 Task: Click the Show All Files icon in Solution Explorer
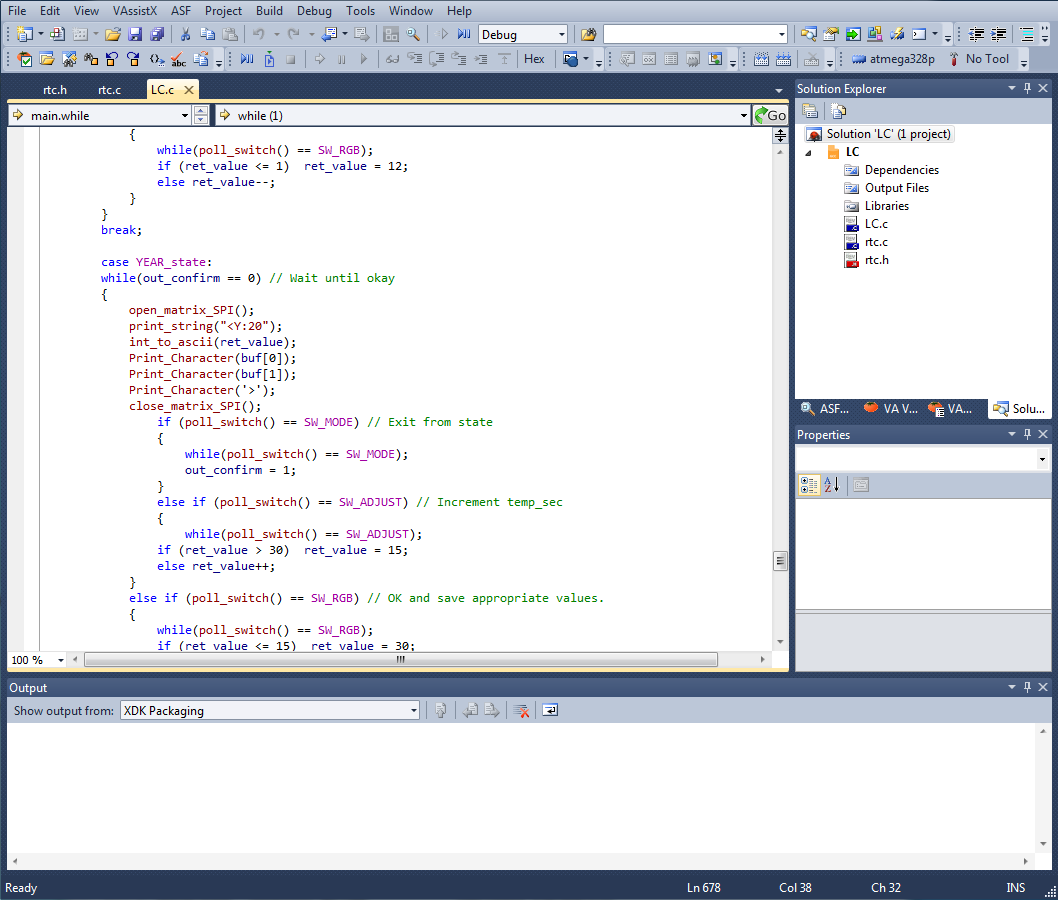click(839, 111)
